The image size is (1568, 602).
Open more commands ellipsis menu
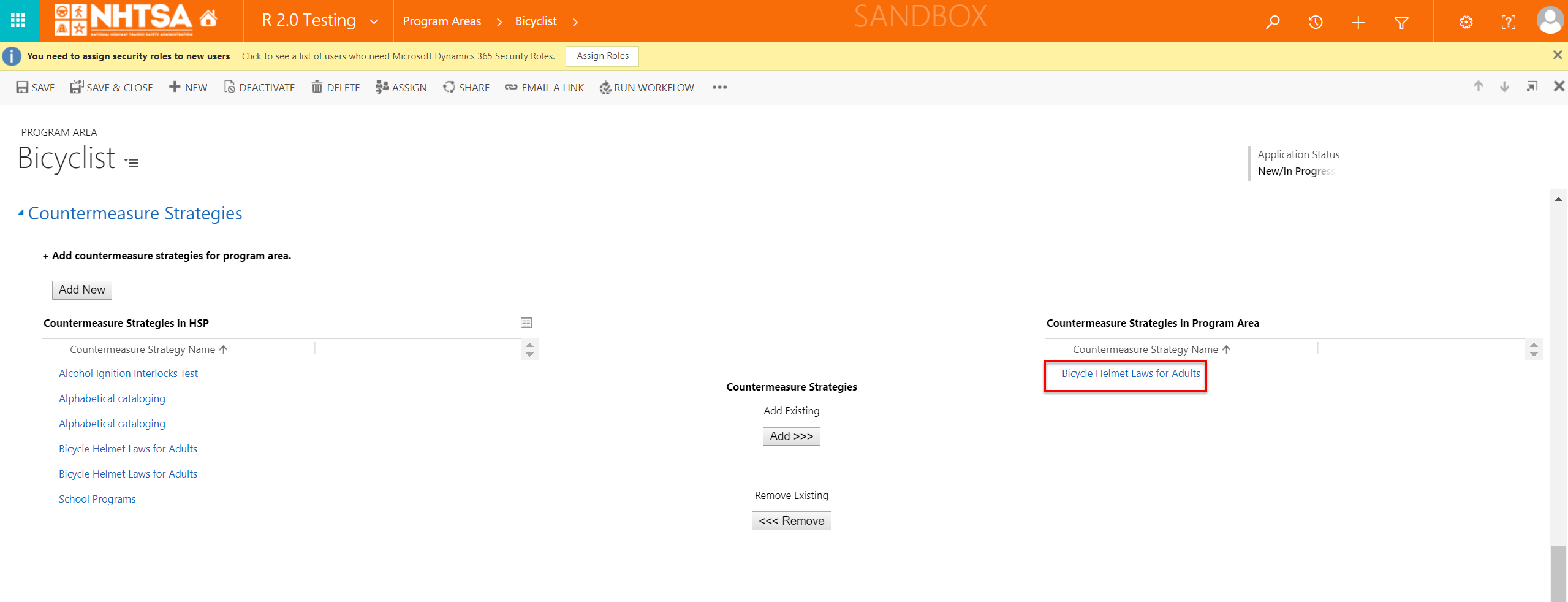point(719,87)
